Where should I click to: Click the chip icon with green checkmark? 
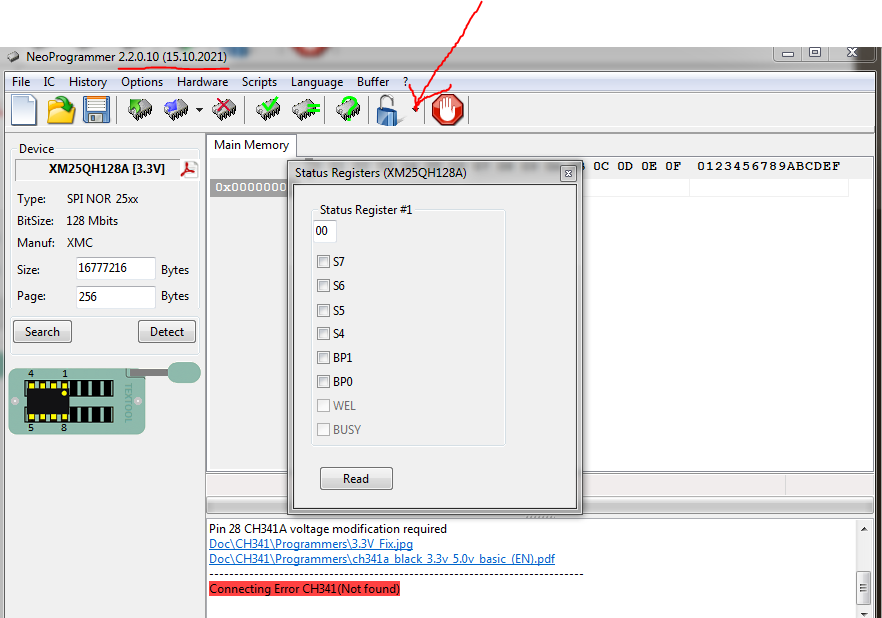(268, 110)
